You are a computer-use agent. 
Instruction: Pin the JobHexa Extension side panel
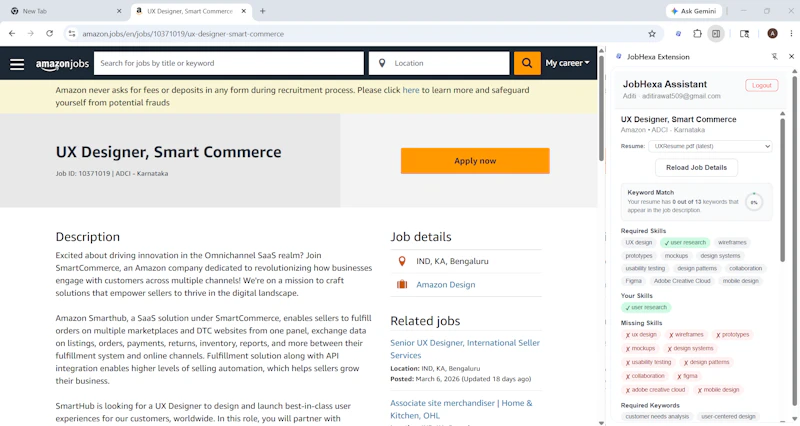coord(774,57)
